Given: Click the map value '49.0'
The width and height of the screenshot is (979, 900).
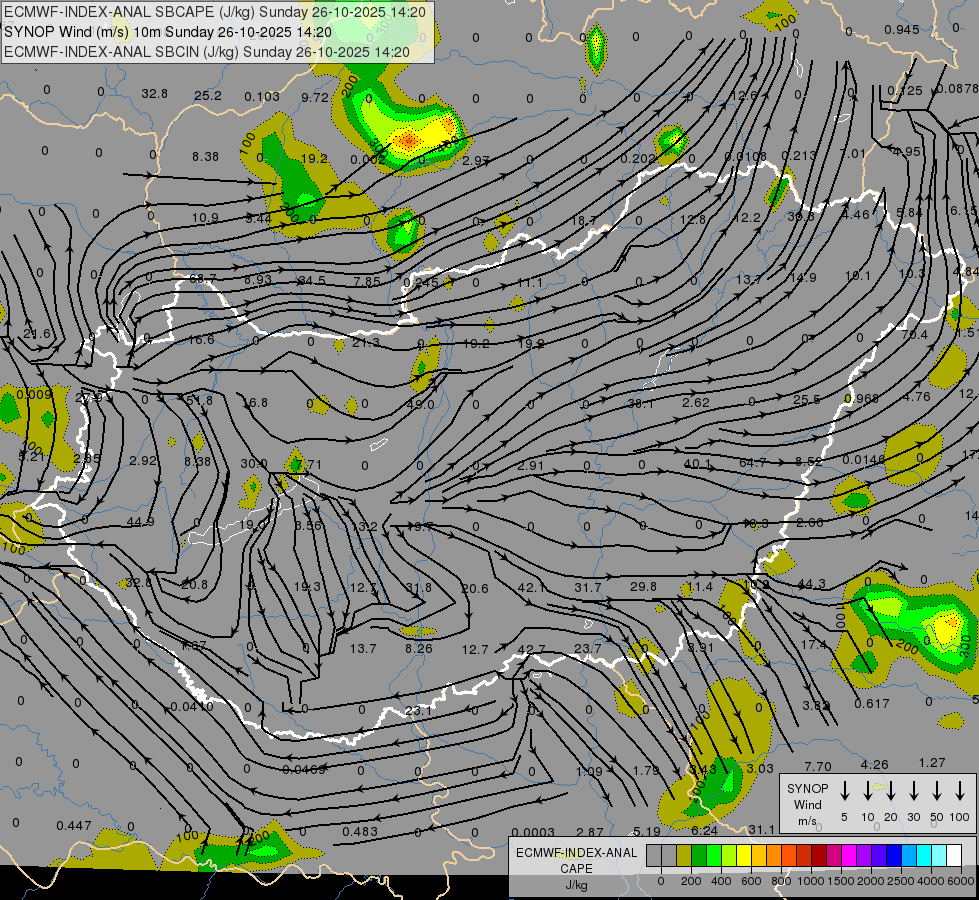Looking at the screenshot, I should (x=420, y=405).
